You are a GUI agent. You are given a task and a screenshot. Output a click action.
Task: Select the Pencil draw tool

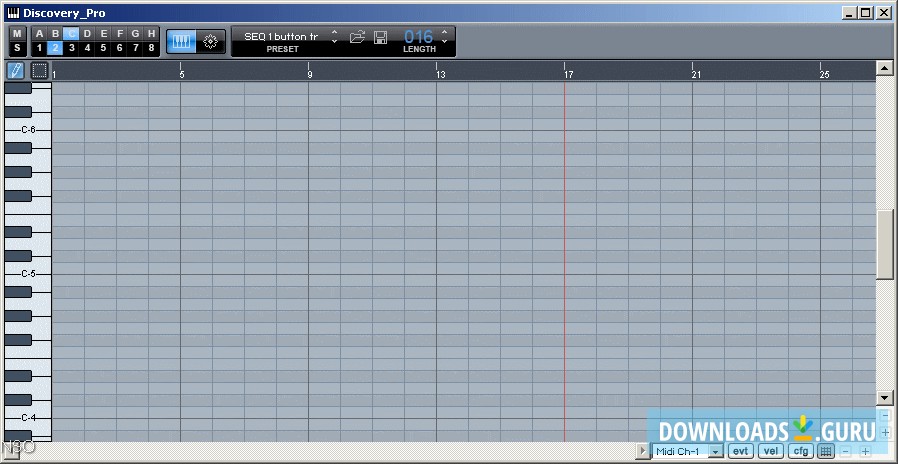pos(16,70)
